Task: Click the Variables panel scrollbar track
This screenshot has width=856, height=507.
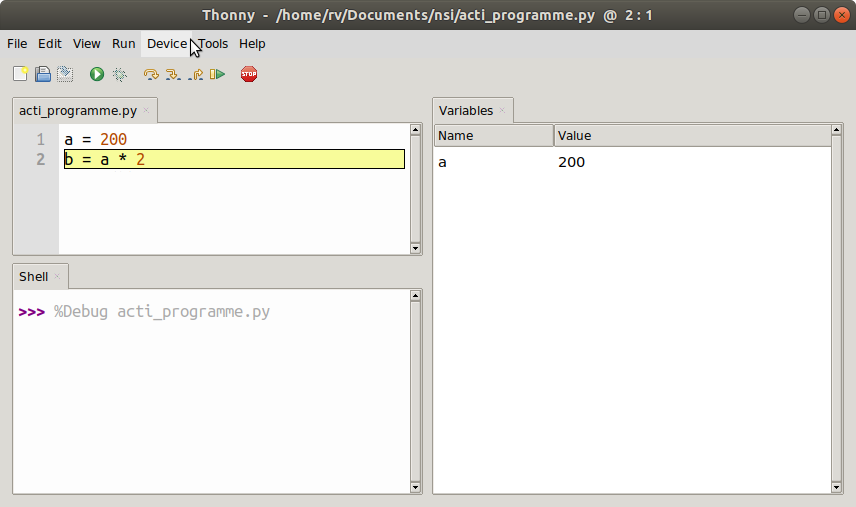Action: (836, 308)
